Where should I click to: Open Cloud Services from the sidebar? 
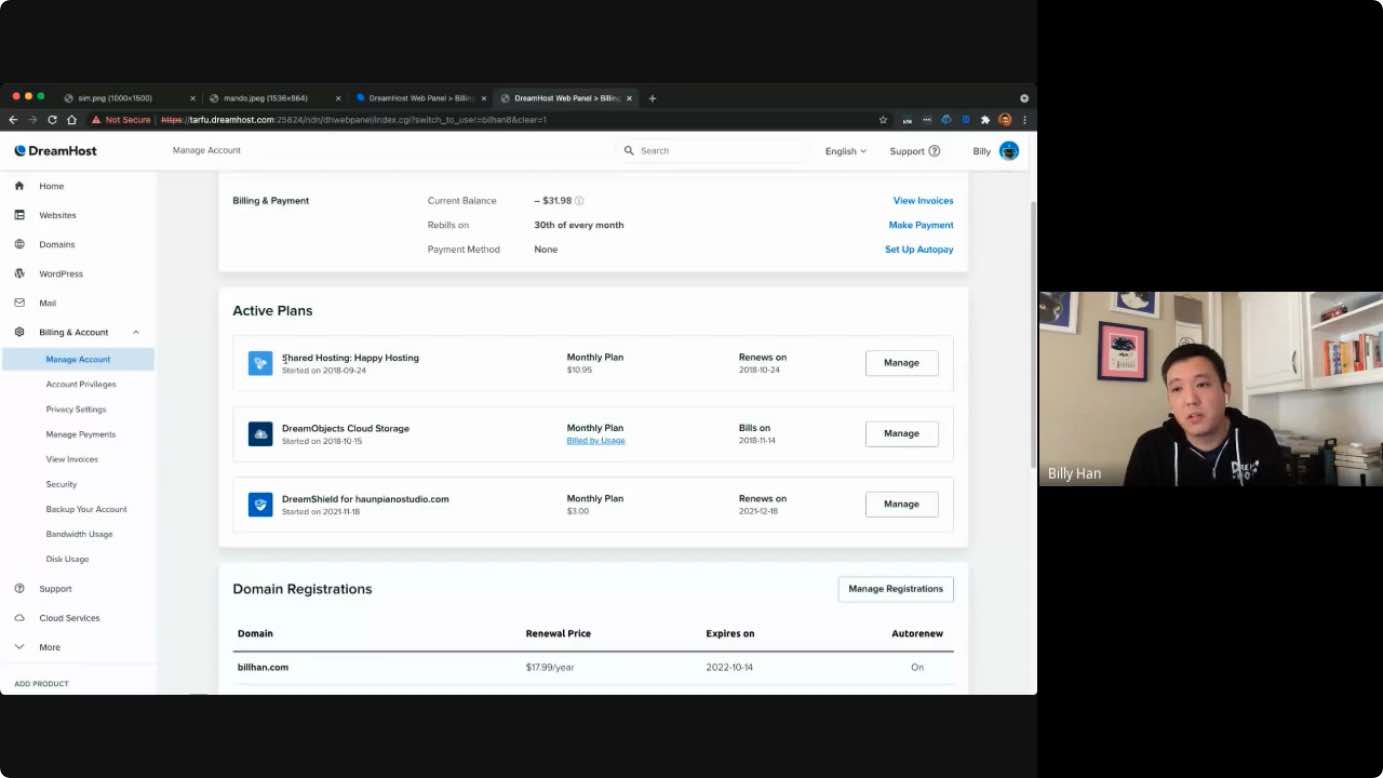[69, 618]
